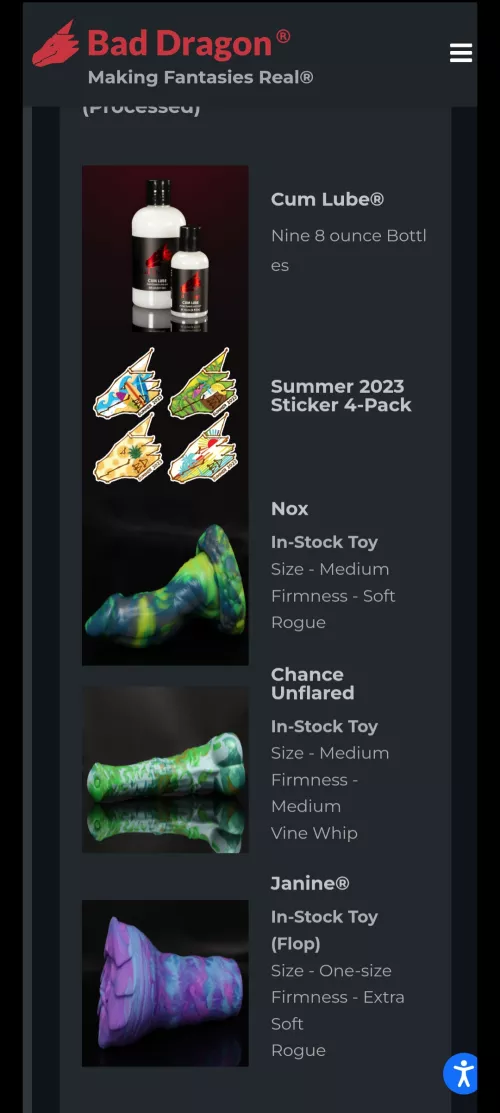Open the Chance Unflared product title
This screenshot has height=1113, width=500.
coord(312,684)
